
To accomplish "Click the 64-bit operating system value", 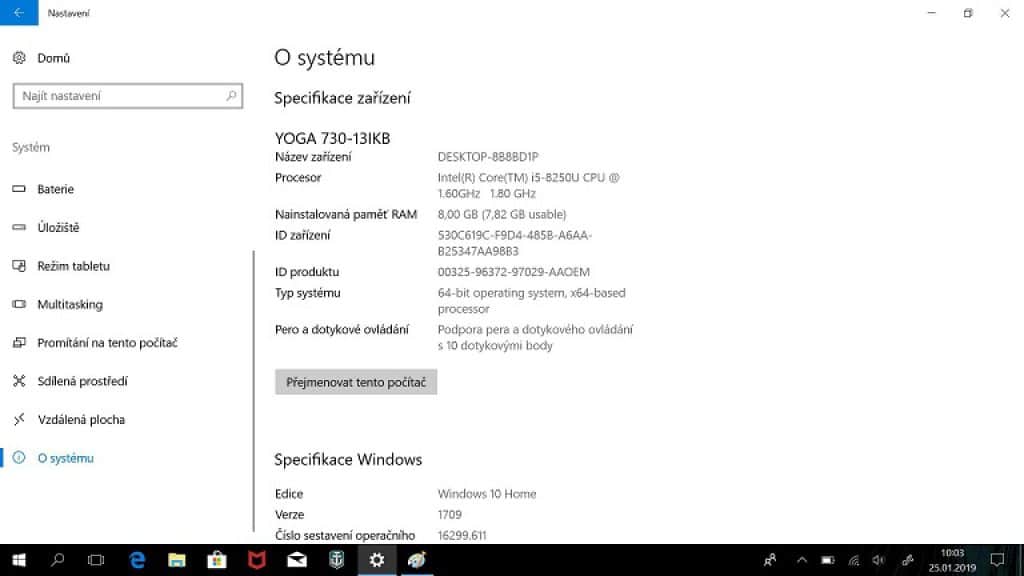I will coord(531,300).
